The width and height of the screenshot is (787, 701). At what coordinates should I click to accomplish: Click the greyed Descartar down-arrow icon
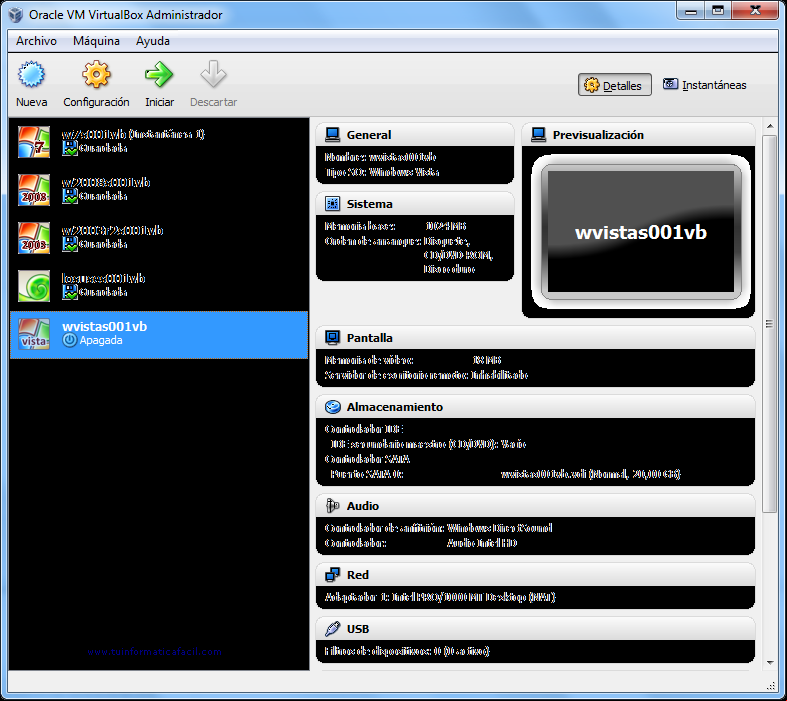tap(213, 75)
